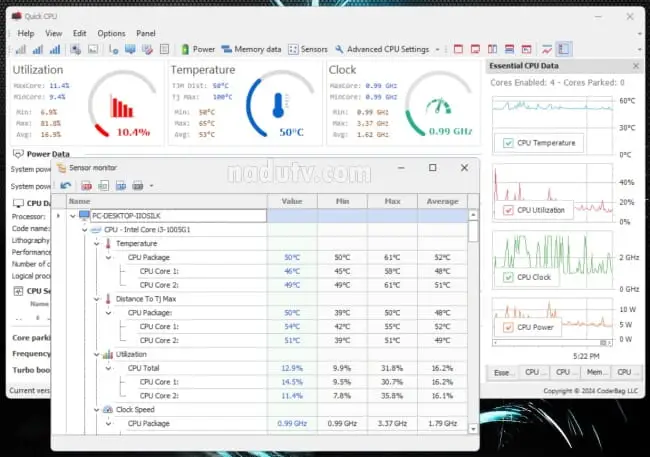The image size is (650, 457).
Task: Switch to the Mem... bottom tab
Action: pos(595,372)
